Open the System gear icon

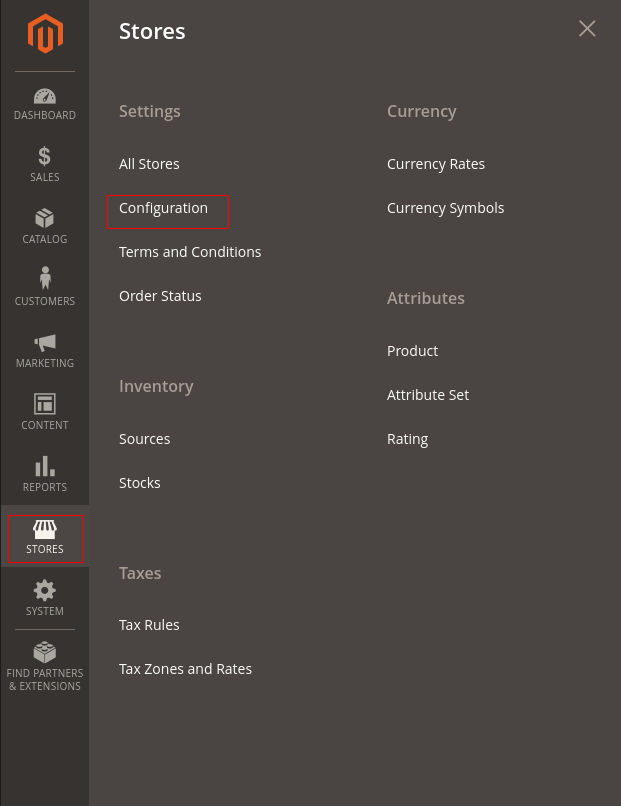[45, 591]
